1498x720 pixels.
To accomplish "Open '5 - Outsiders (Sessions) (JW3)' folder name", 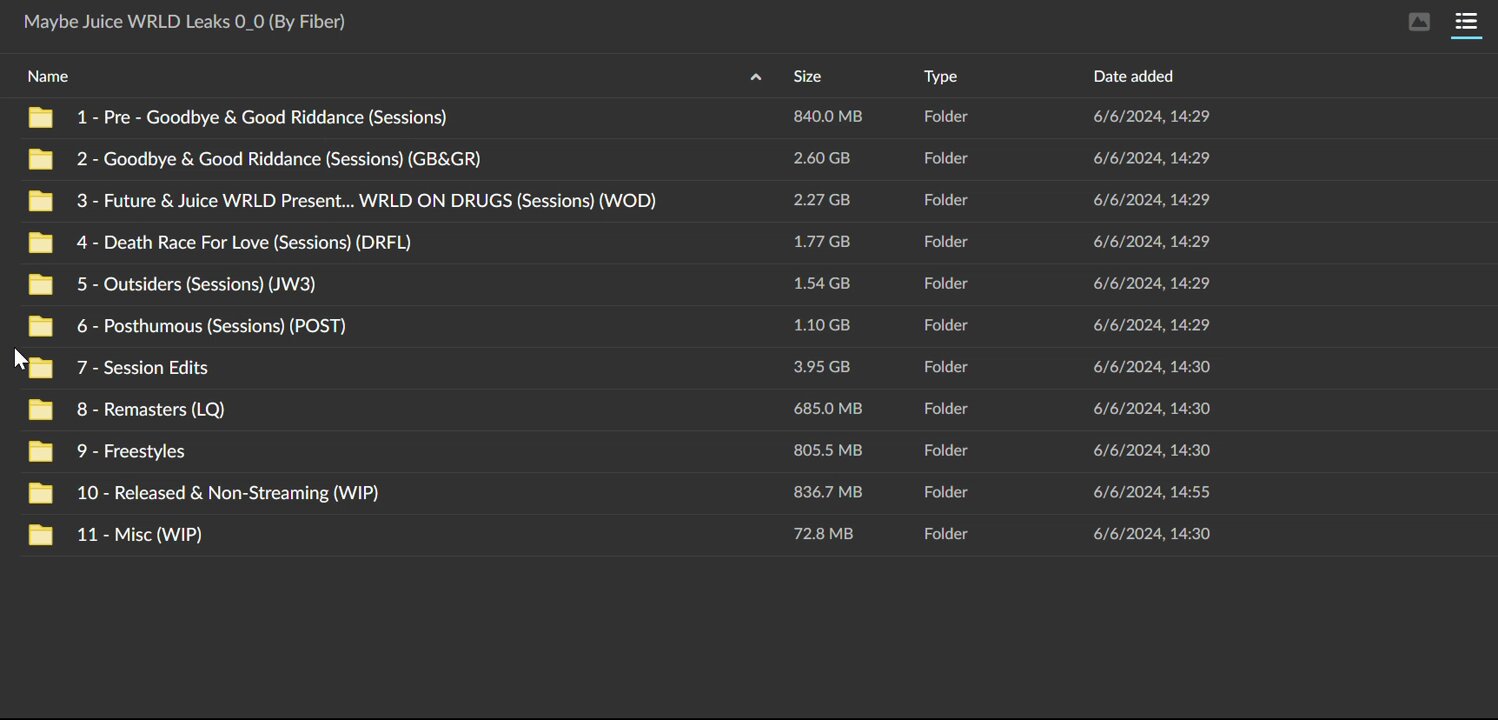I will coord(196,284).
